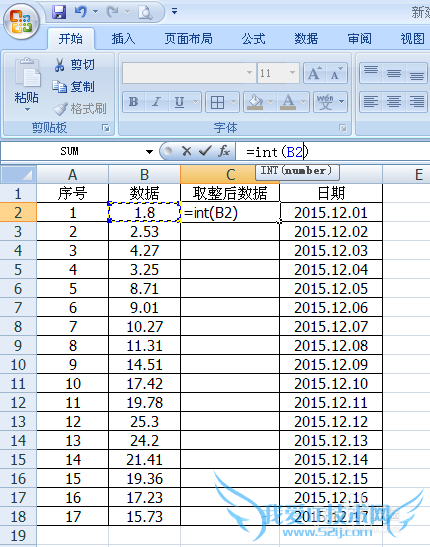Viewport: 430px width, 547px height.
Task: Cancel formula entry with X icon
Action: 187,151
